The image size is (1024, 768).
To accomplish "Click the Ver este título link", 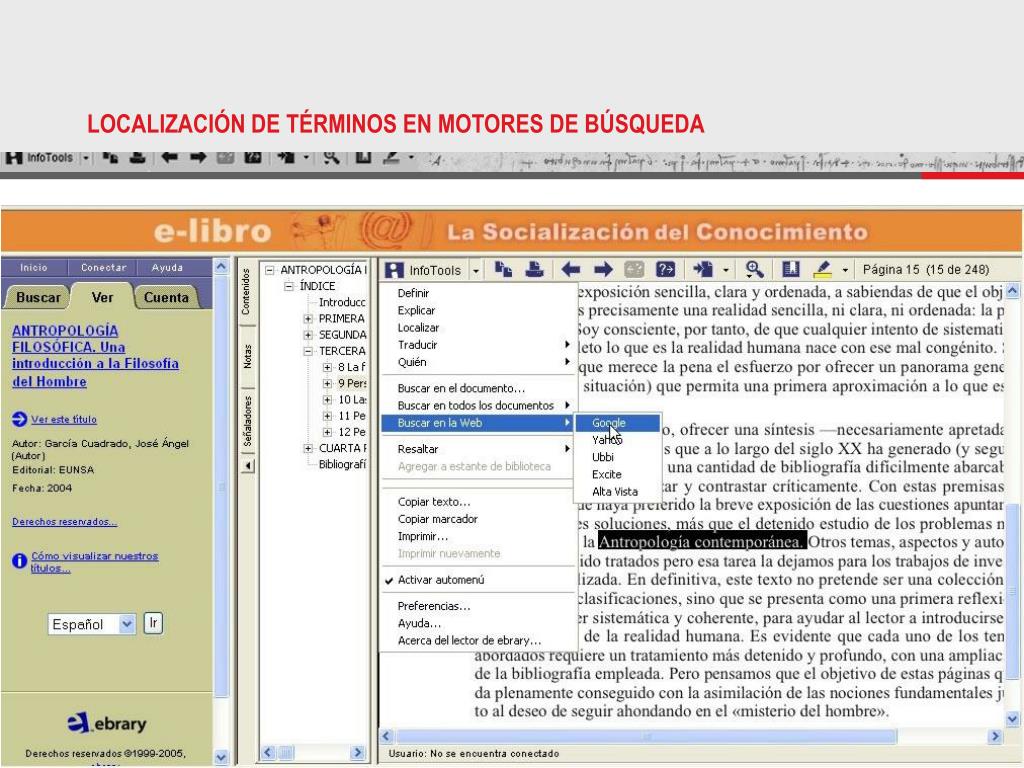I will point(64,419).
